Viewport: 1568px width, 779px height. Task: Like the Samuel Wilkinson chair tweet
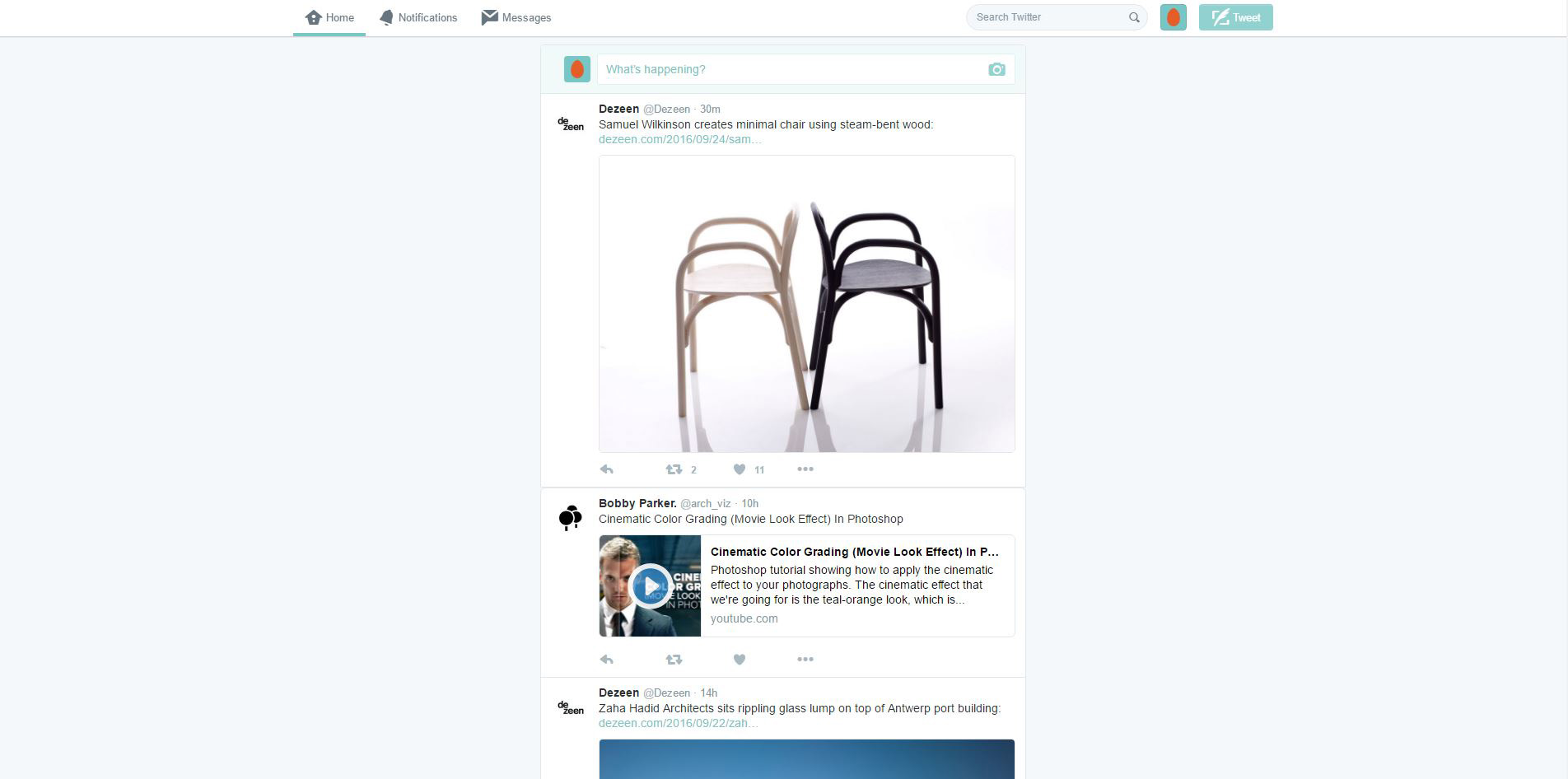(x=740, y=469)
